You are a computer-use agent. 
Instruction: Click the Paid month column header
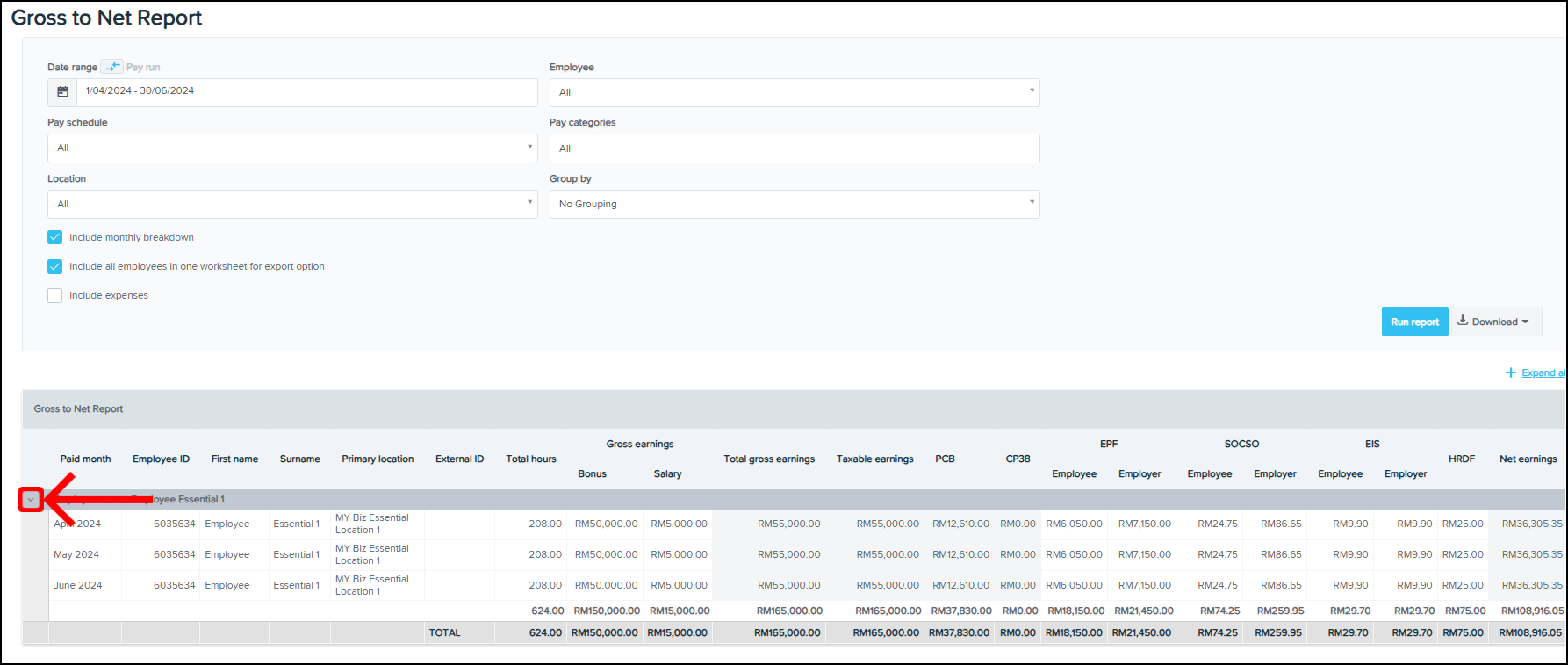point(85,459)
